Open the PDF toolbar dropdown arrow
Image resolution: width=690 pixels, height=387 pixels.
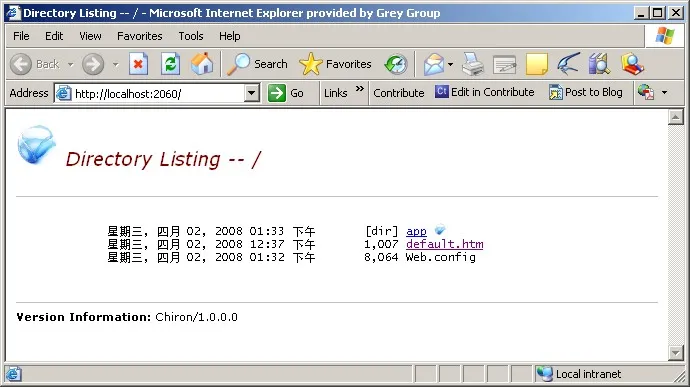(x=664, y=92)
